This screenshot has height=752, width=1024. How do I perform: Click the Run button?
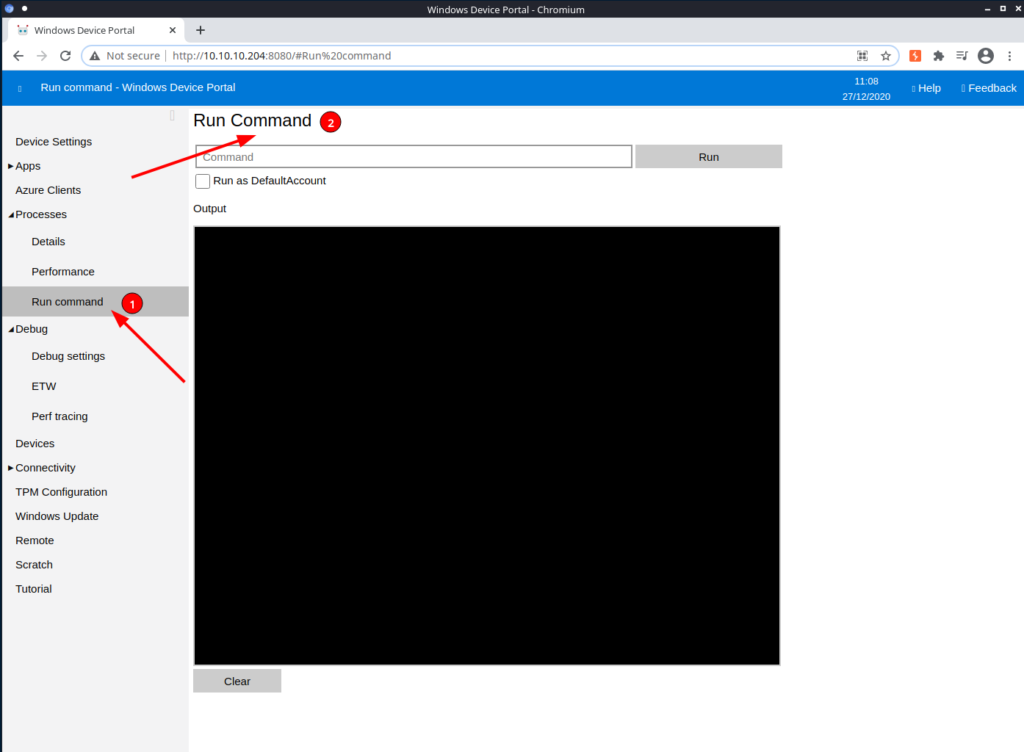pos(709,157)
